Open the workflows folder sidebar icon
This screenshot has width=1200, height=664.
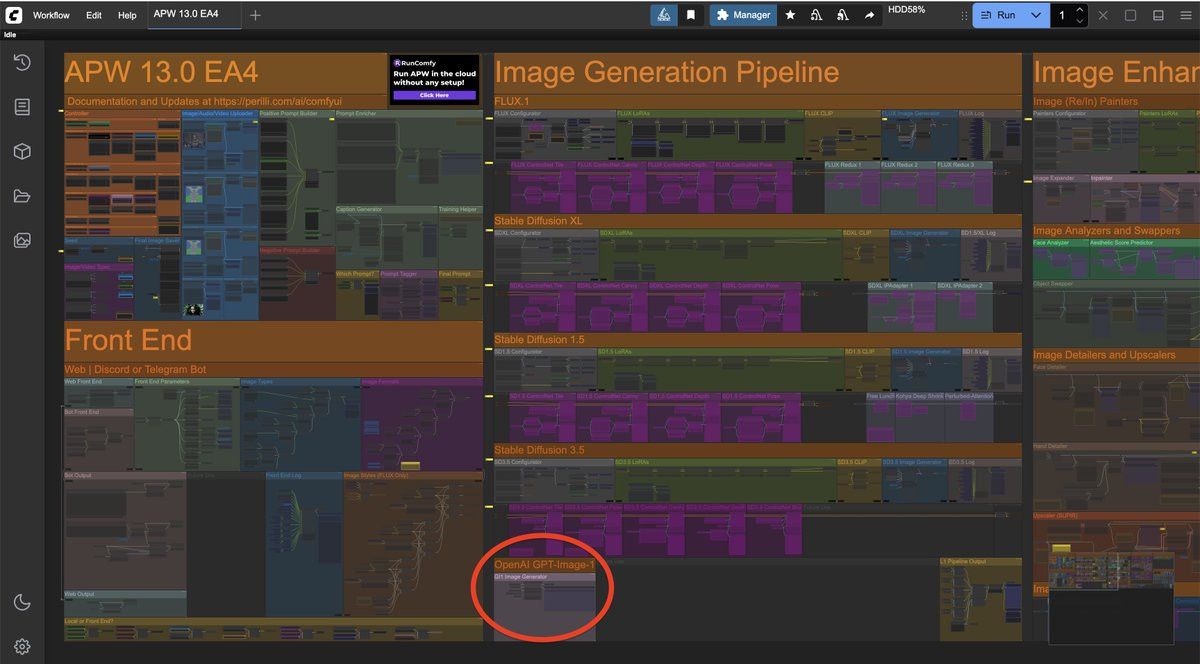[22, 196]
